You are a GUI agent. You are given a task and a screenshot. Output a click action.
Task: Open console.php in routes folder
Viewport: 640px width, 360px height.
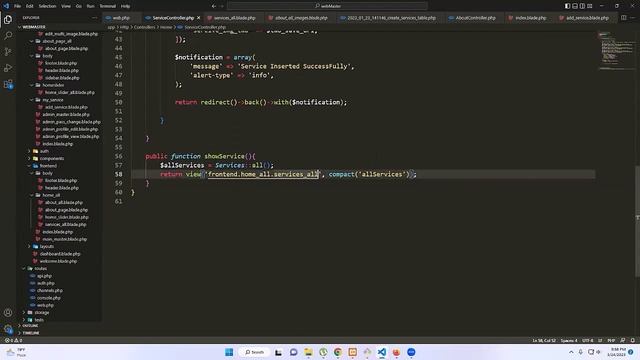49,298
